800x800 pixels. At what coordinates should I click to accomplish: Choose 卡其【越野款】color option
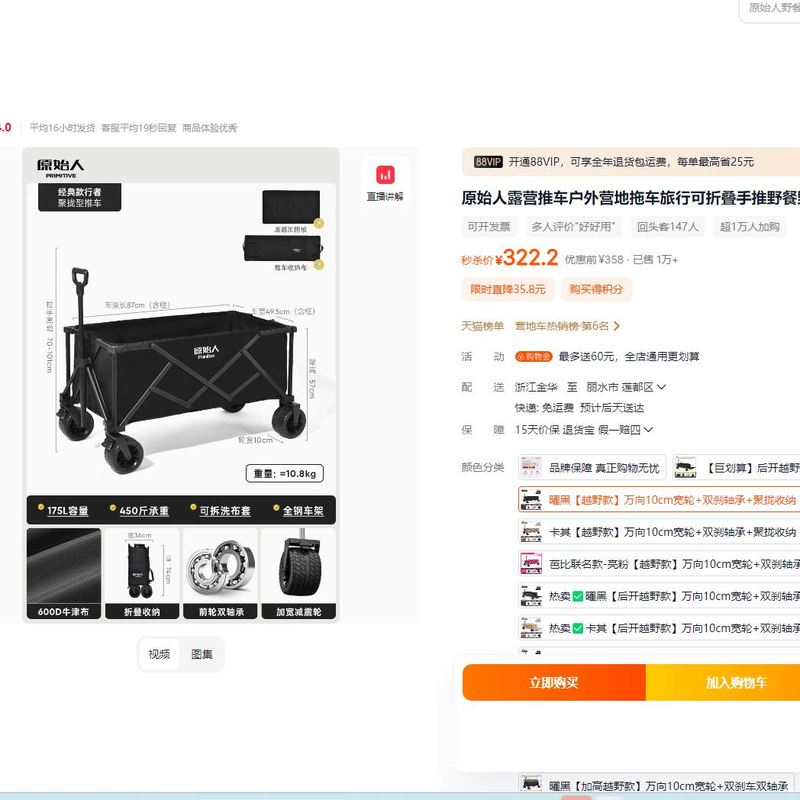pyautogui.click(x=659, y=532)
